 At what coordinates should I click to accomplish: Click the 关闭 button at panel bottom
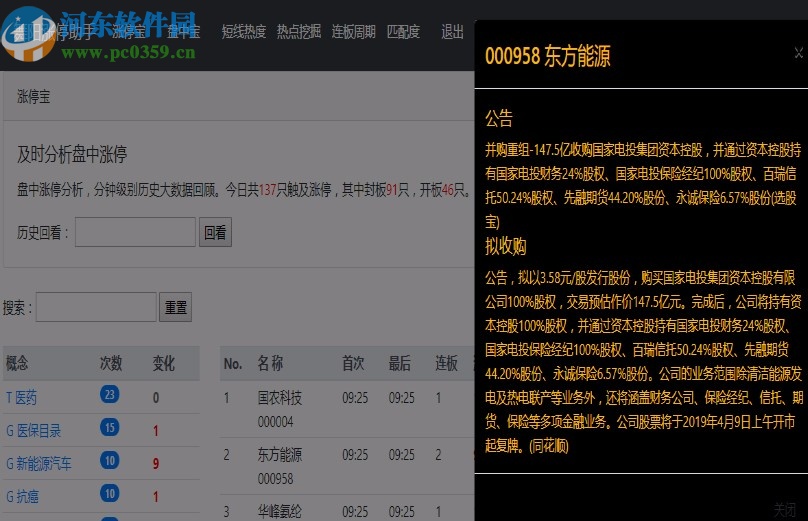point(785,510)
